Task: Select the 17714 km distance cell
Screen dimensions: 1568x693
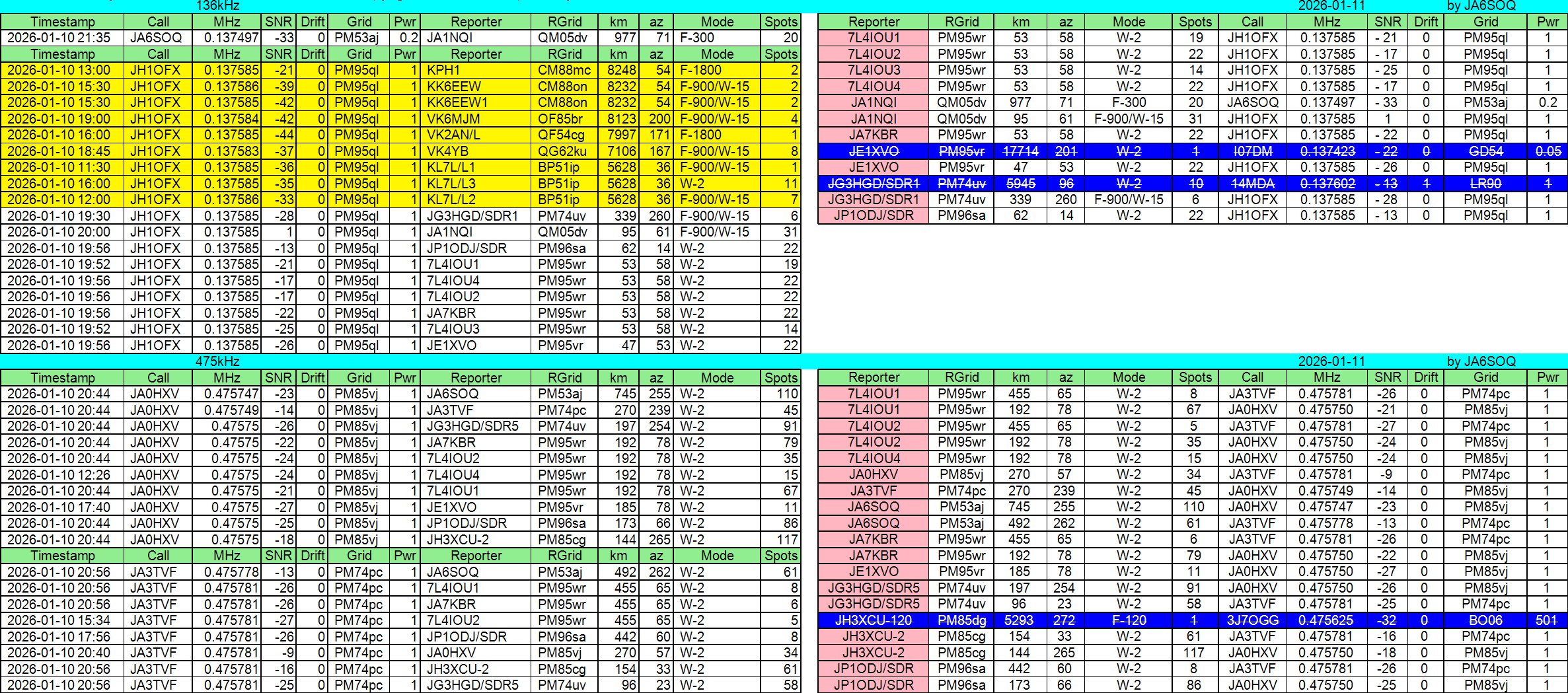Action: (1020, 151)
